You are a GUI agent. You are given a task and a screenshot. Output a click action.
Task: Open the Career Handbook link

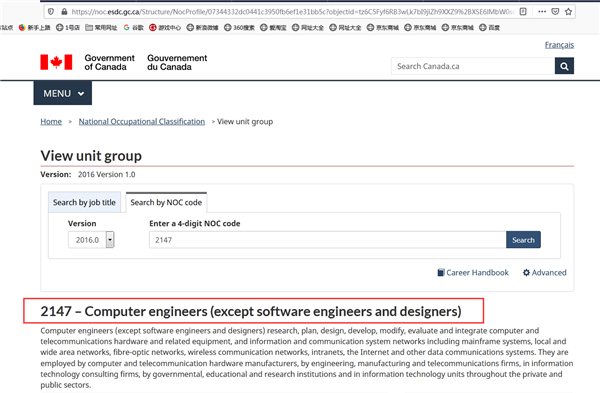[477, 272]
